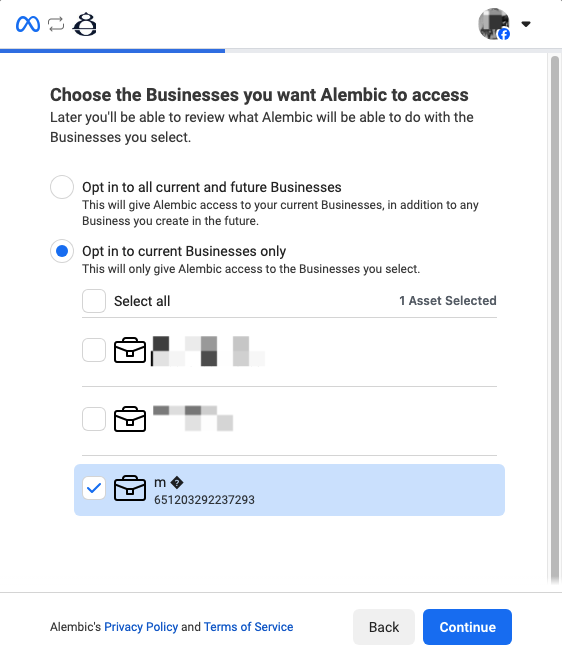The width and height of the screenshot is (562, 670).
Task: Click the sync arrows icon in header
Action: [x=56, y=24]
